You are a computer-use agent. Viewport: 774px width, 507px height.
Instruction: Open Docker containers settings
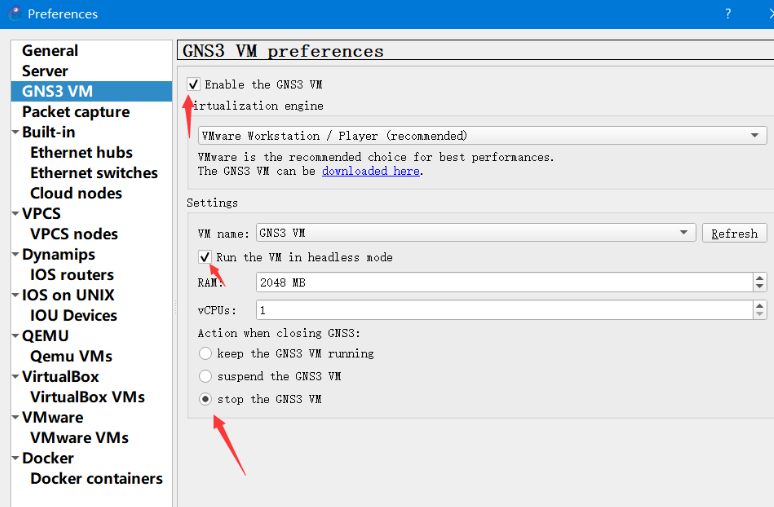click(96, 478)
